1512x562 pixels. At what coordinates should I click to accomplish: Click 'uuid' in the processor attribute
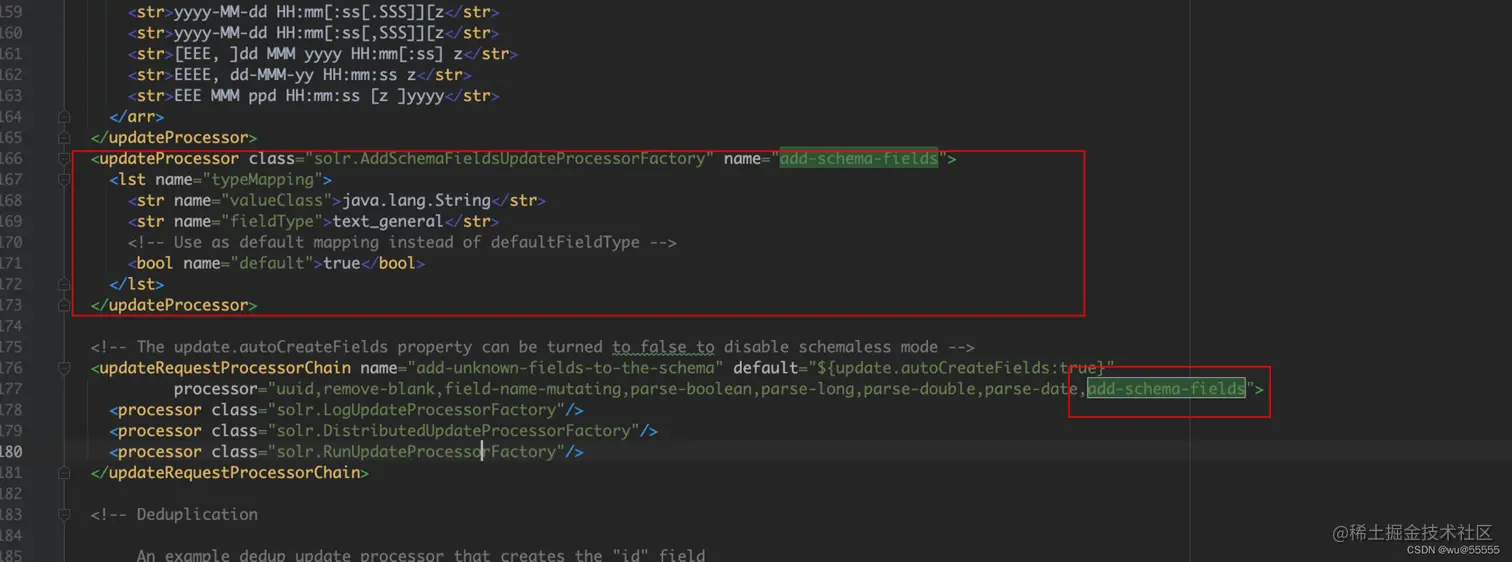[294, 389]
